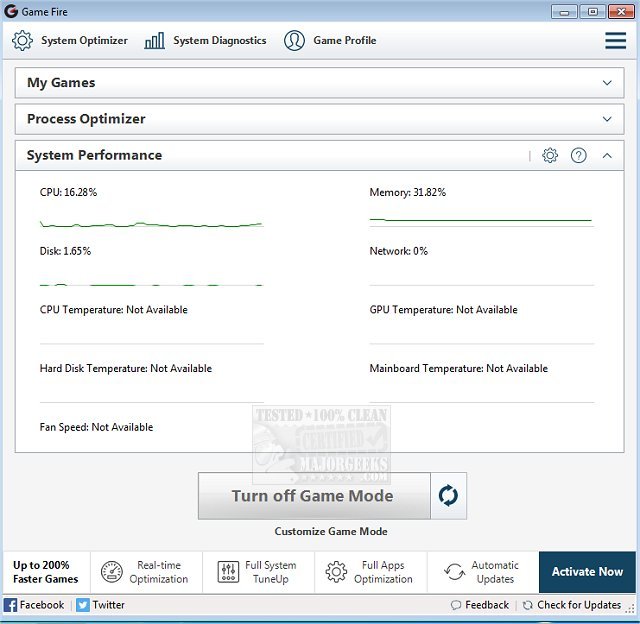Click the CPU: 16.28% reading
Image resolution: width=640 pixels, height=624 pixels.
coord(68,192)
